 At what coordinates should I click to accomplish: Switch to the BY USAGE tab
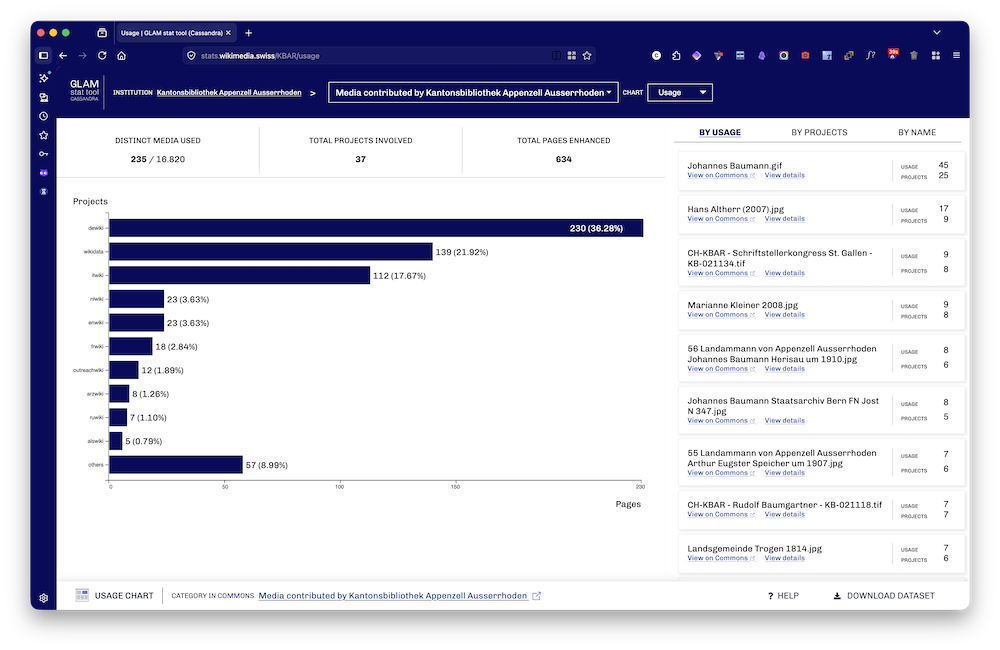tap(719, 132)
